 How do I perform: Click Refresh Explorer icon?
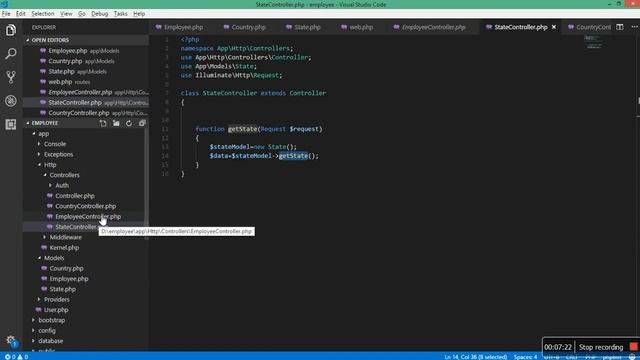129,123
